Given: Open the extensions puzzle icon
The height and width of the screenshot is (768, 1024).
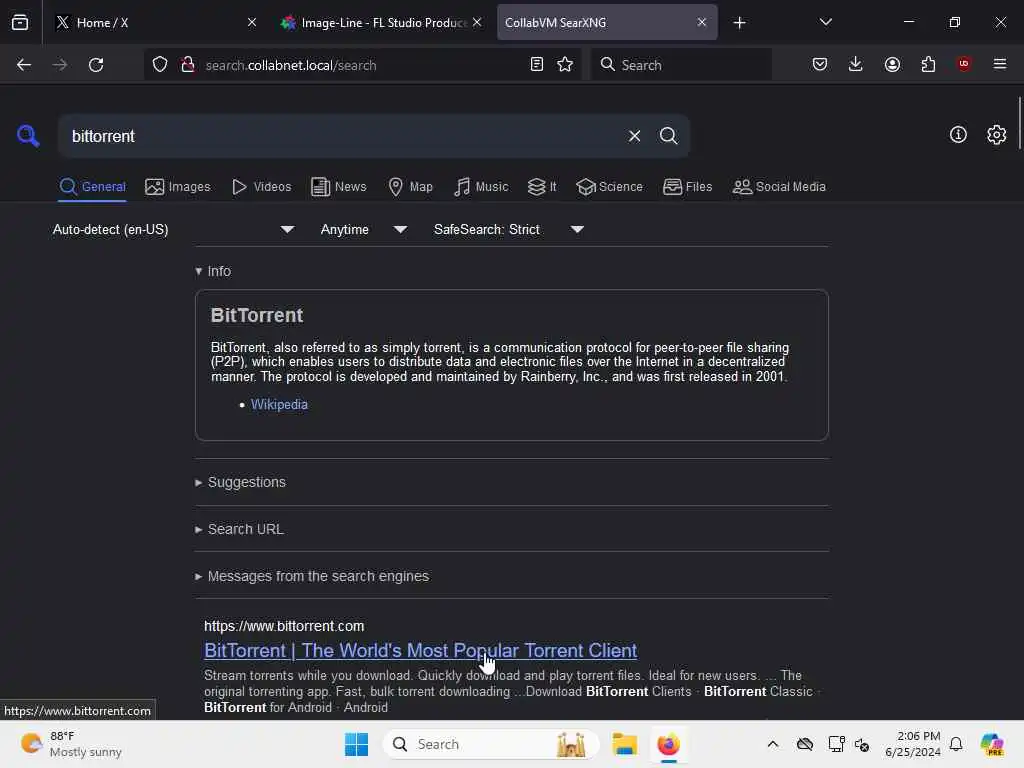Looking at the screenshot, I should 928,65.
